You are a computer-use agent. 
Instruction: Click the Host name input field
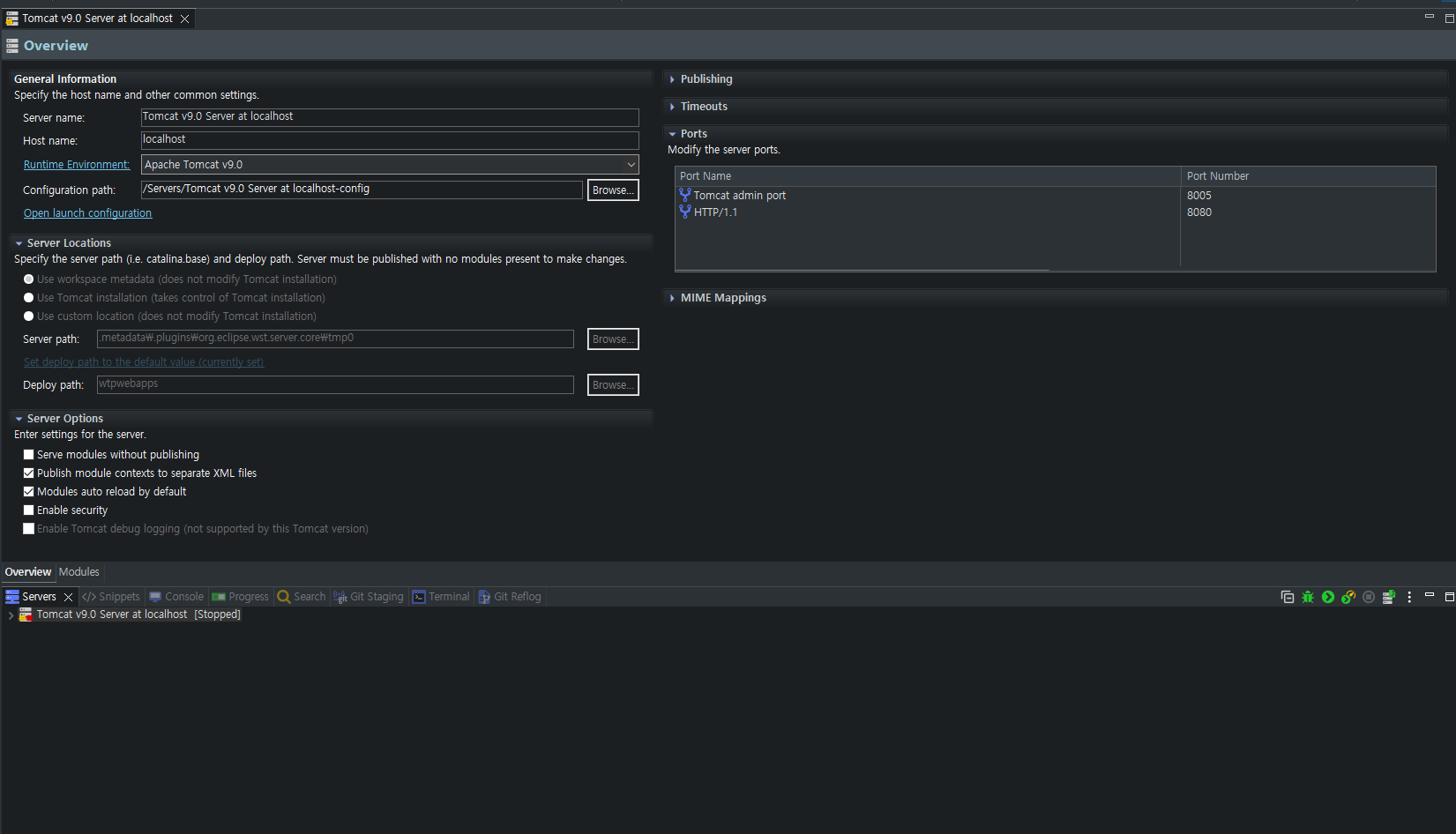click(390, 140)
